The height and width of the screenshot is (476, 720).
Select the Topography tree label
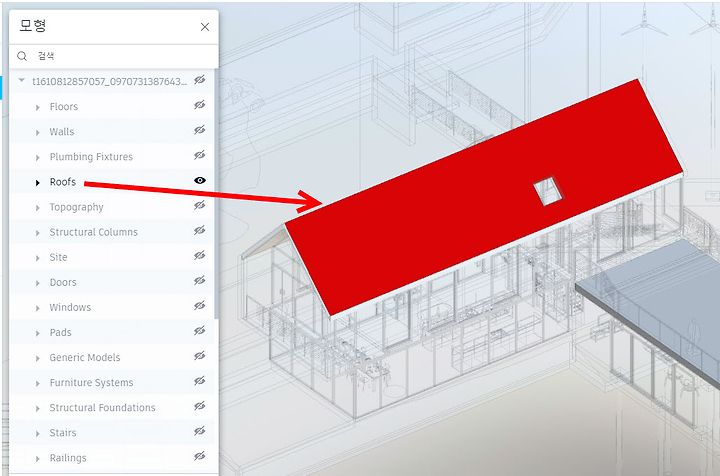(77, 207)
